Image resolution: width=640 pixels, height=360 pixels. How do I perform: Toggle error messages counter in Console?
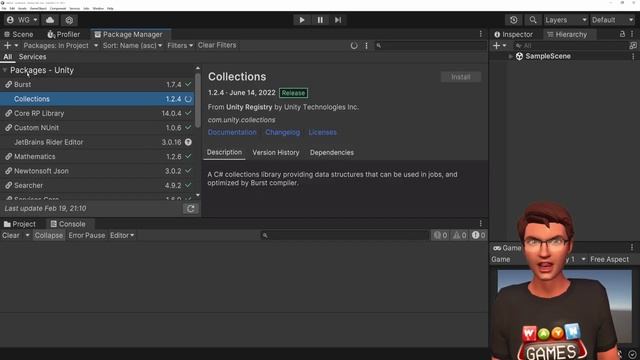pyautogui.click(x=478, y=235)
